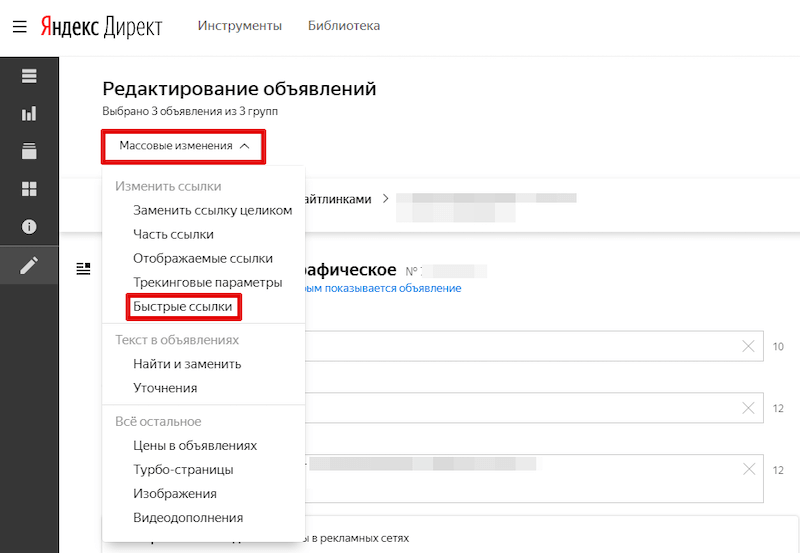Click the stacked layers sidebar icon

[29, 151]
